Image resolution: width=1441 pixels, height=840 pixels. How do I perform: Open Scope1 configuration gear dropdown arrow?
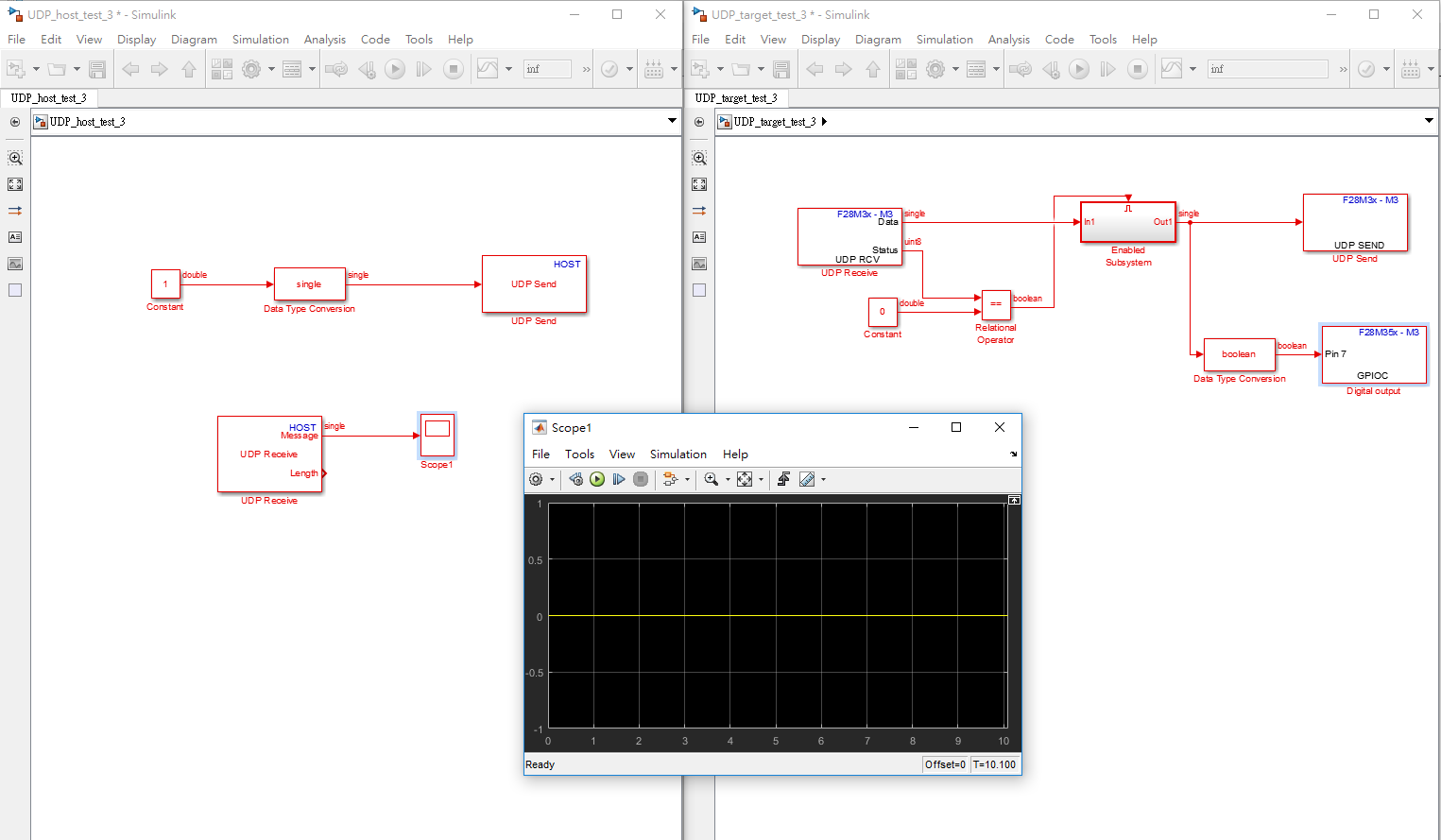tap(552, 479)
